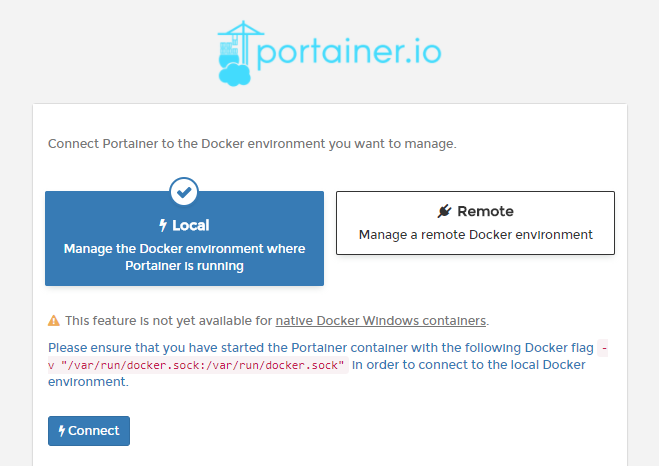Click the checkmark badge on Local card
The image size is (659, 466).
point(184,192)
